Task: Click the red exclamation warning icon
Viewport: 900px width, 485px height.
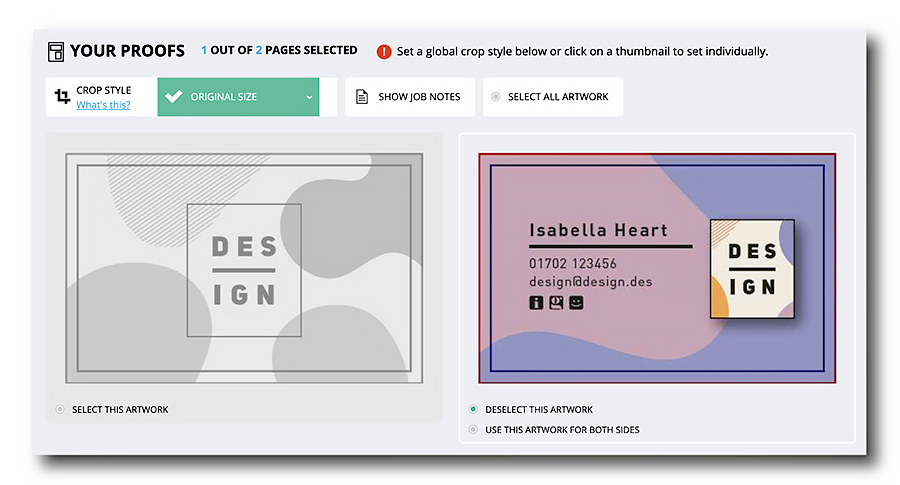Action: (x=383, y=52)
